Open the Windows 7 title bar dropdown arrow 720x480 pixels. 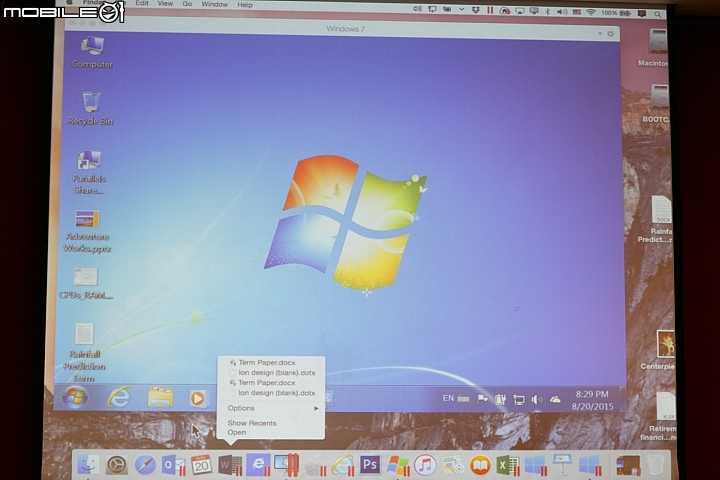tap(600, 34)
